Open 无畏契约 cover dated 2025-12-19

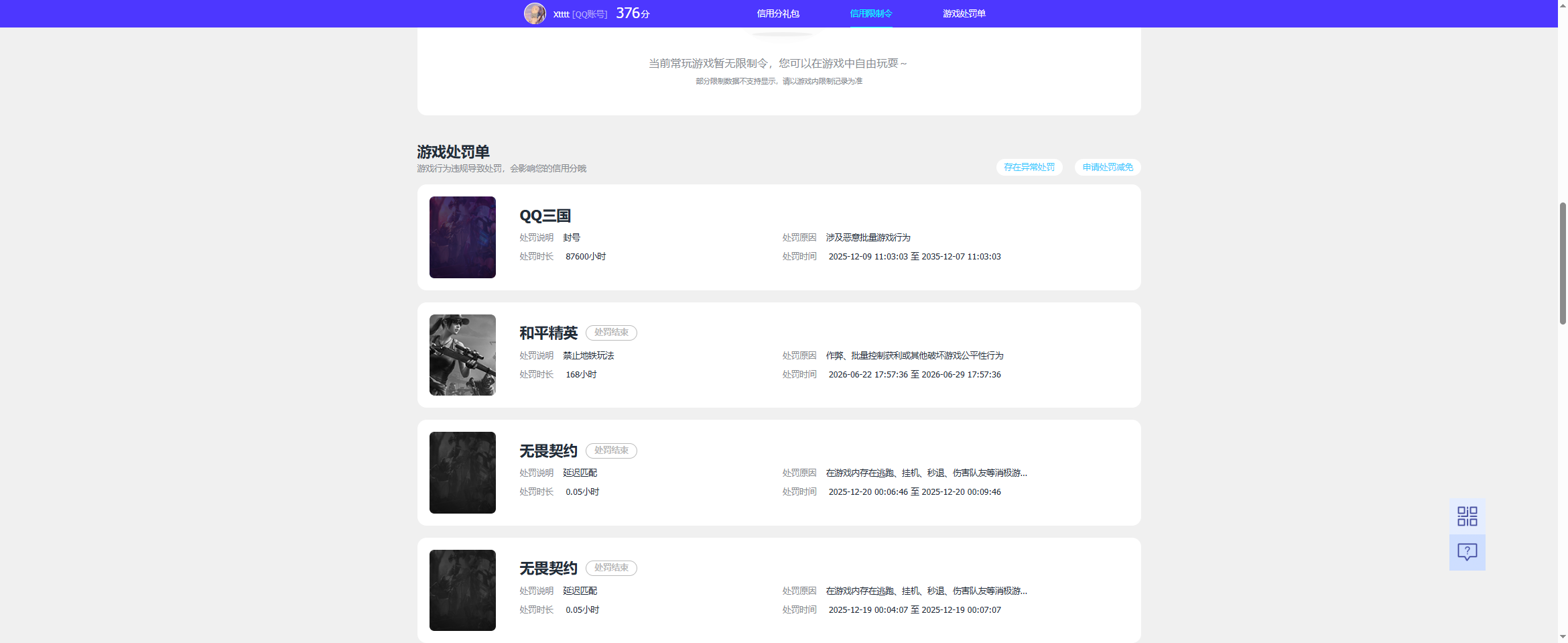coord(462,590)
